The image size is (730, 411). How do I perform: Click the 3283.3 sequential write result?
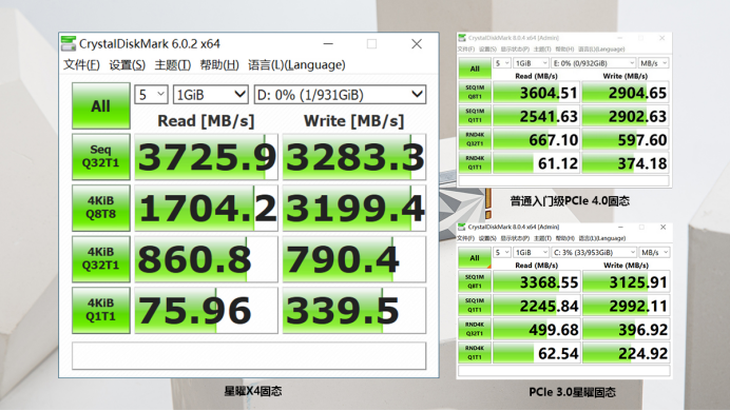coord(354,157)
